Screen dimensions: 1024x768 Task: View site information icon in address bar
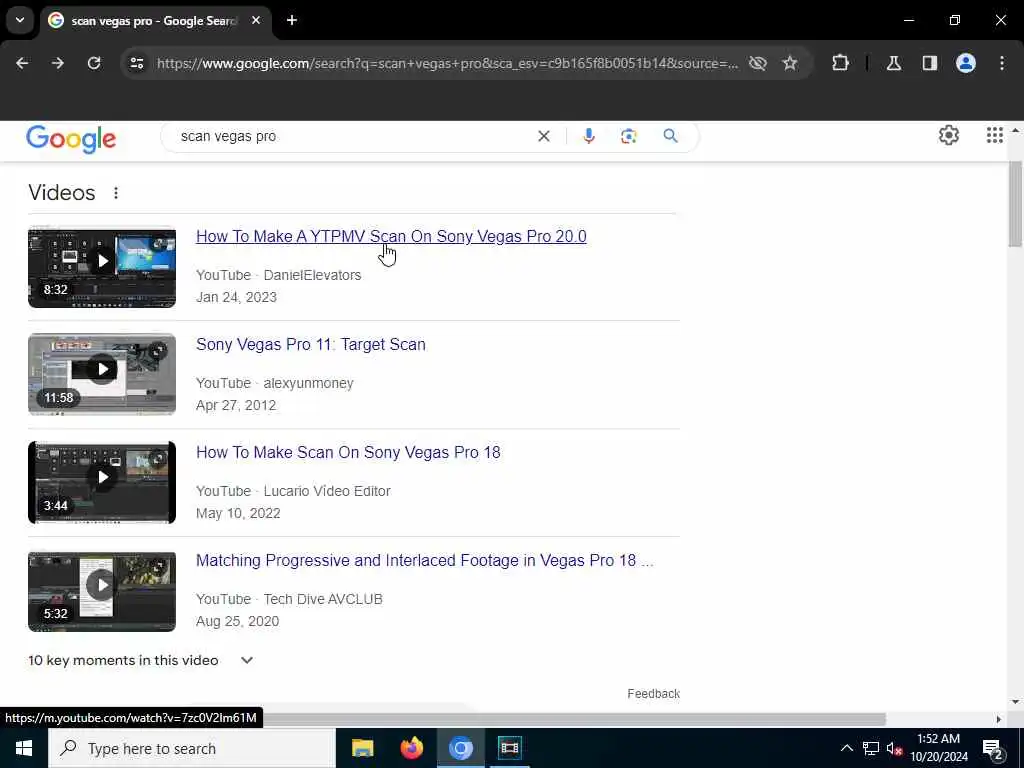[136, 63]
